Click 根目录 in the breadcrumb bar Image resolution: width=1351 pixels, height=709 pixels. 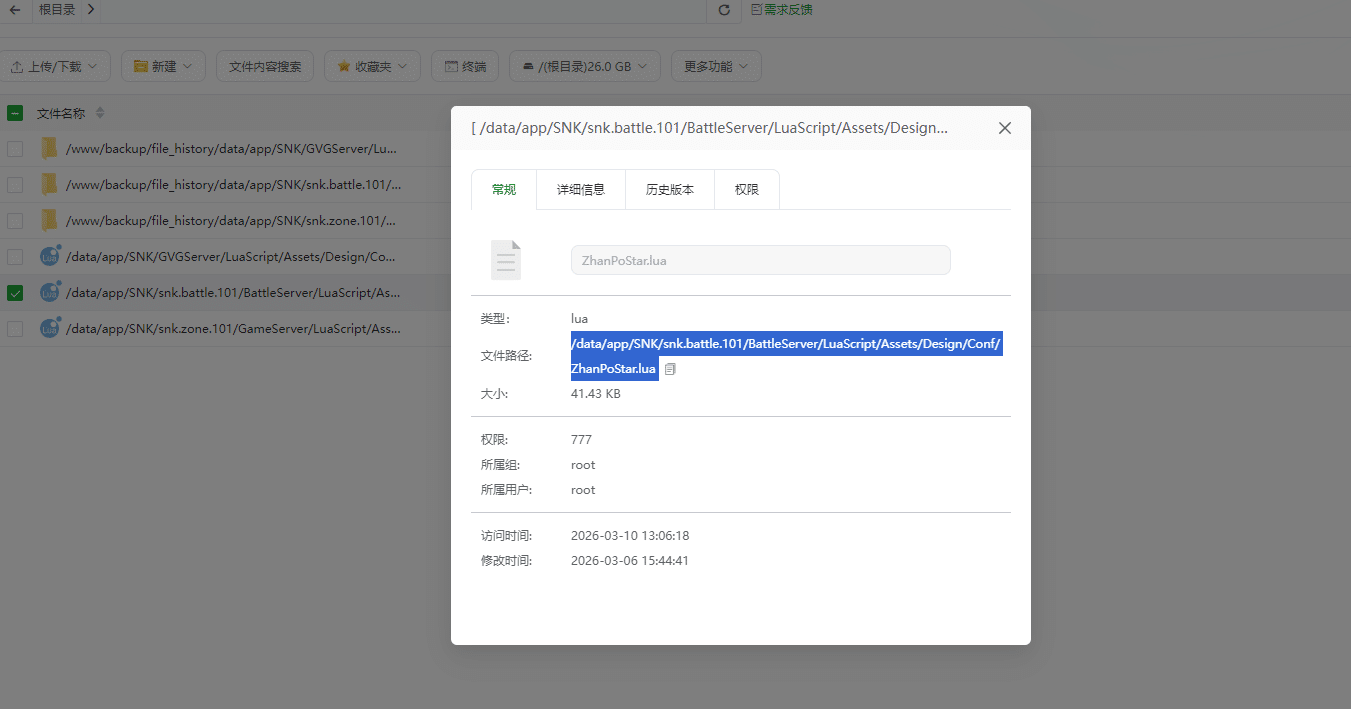click(56, 9)
